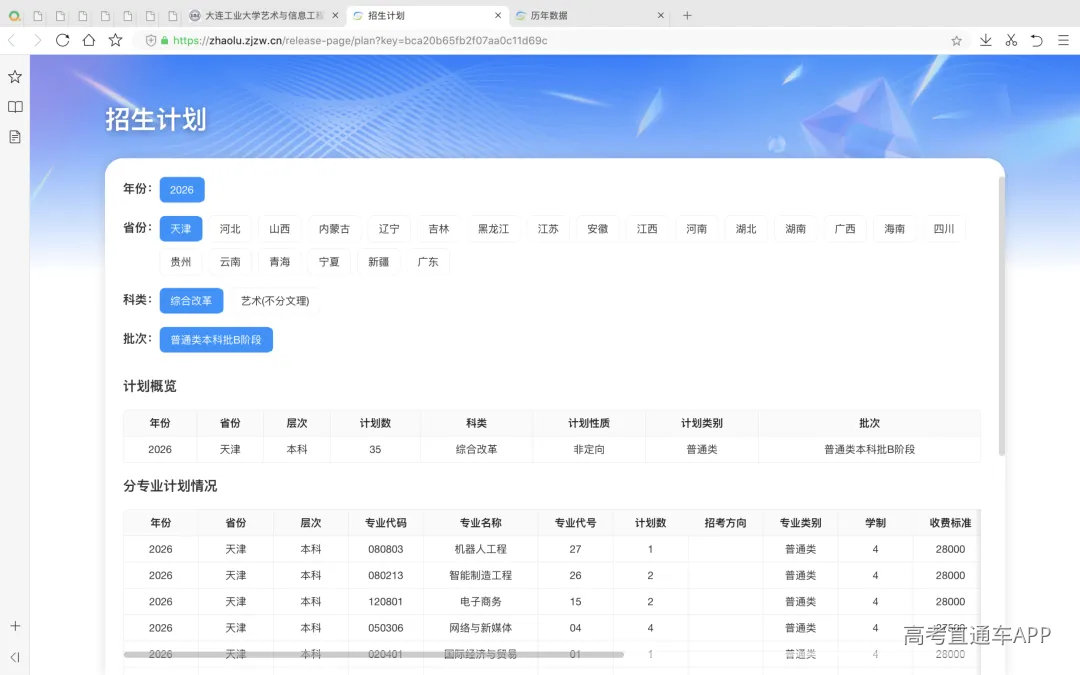Go to the browser home page icon

pyautogui.click(x=89, y=40)
